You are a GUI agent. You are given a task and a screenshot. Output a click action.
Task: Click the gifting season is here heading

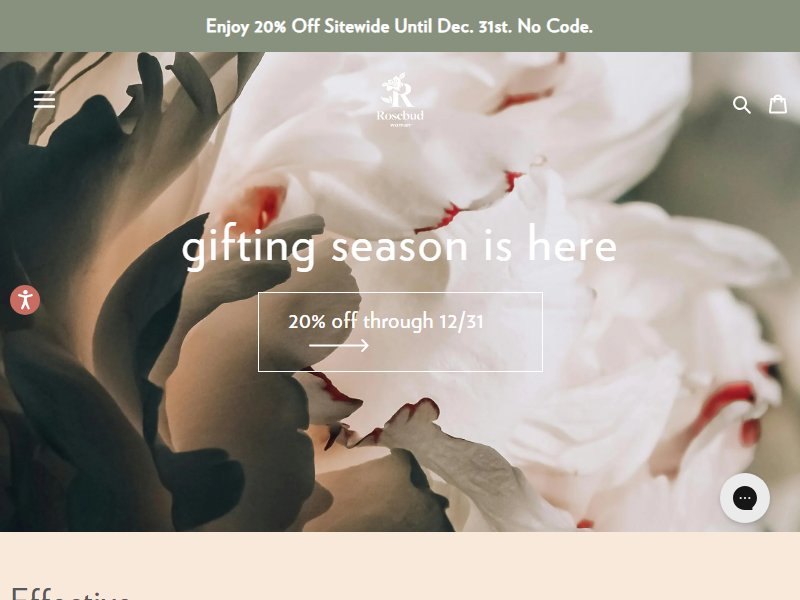(x=399, y=247)
